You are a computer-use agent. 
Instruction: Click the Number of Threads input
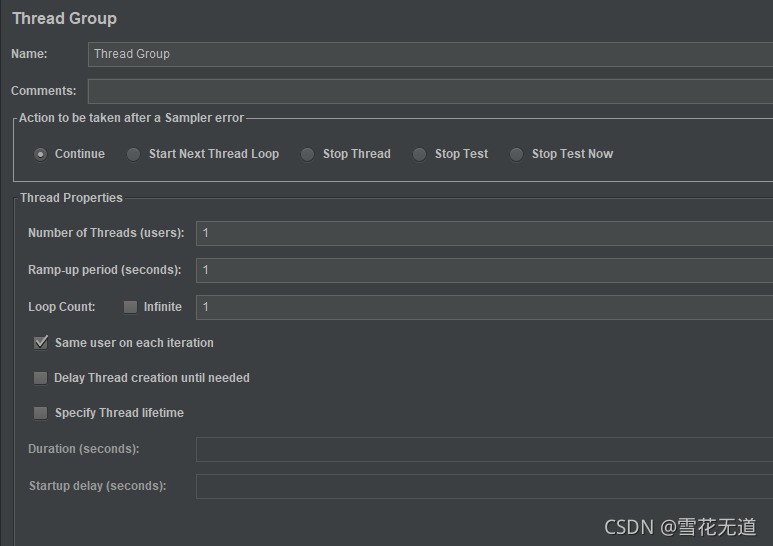coord(485,233)
